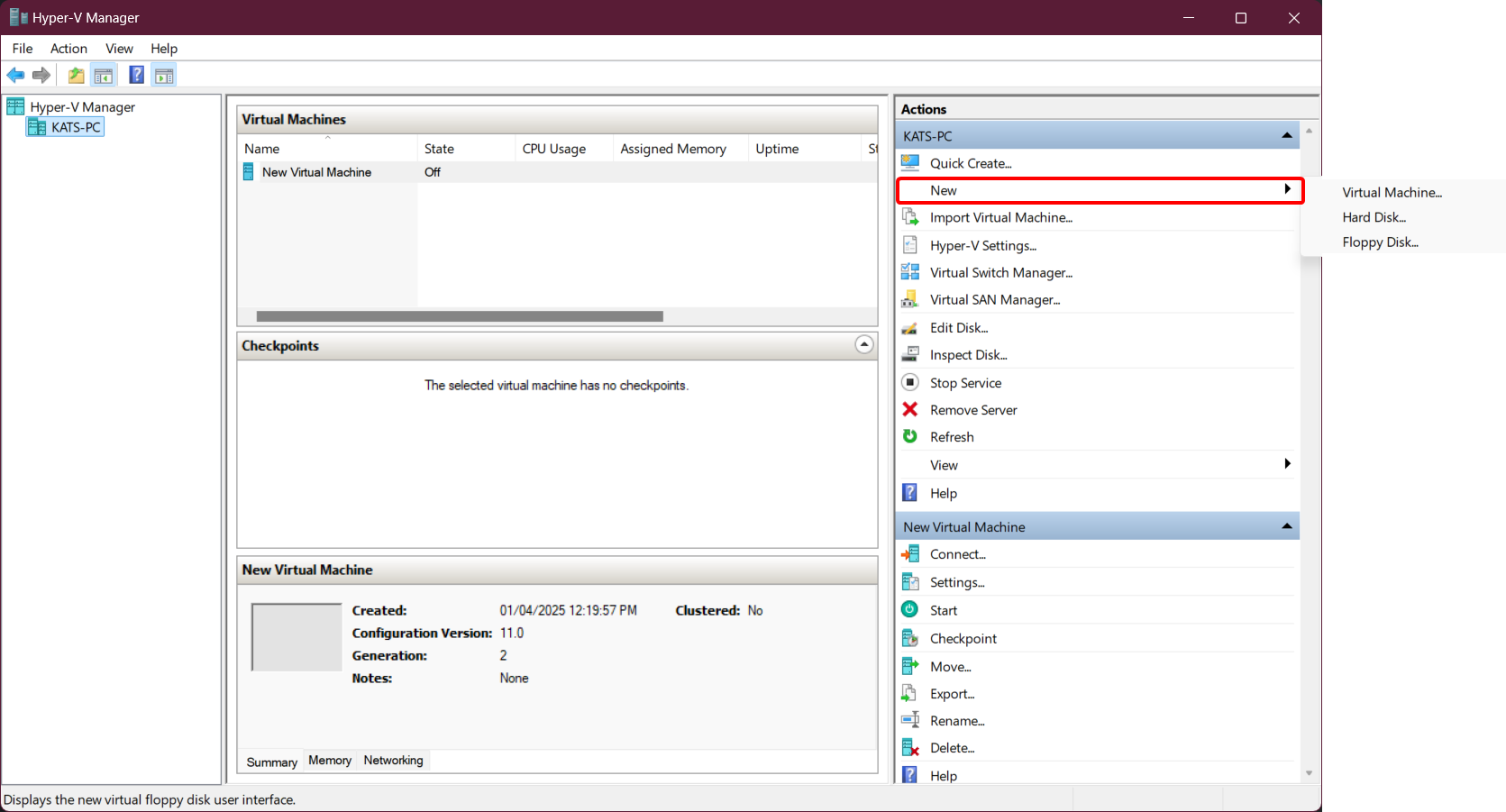The height and width of the screenshot is (812, 1506).
Task: Click the Actions pane scroll down arrow
Action: coord(1309,773)
